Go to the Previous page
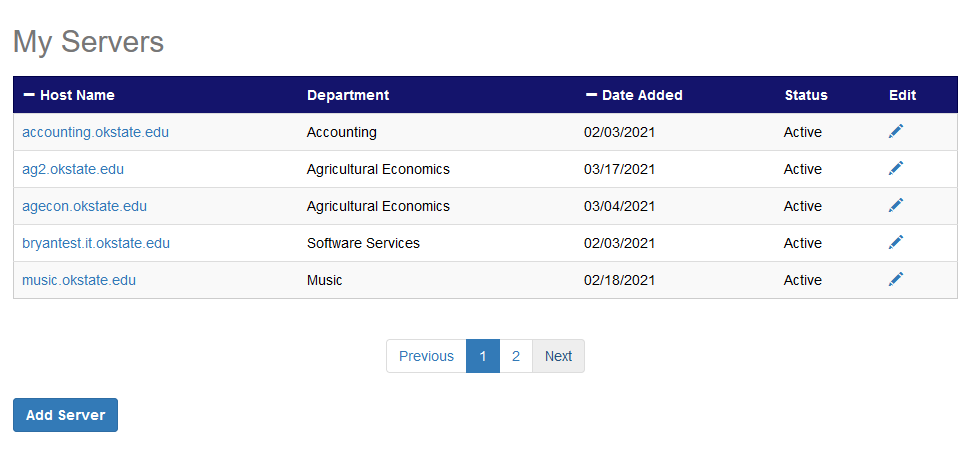The height and width of the screenshot is (450, 967). (x=426, y=356)
